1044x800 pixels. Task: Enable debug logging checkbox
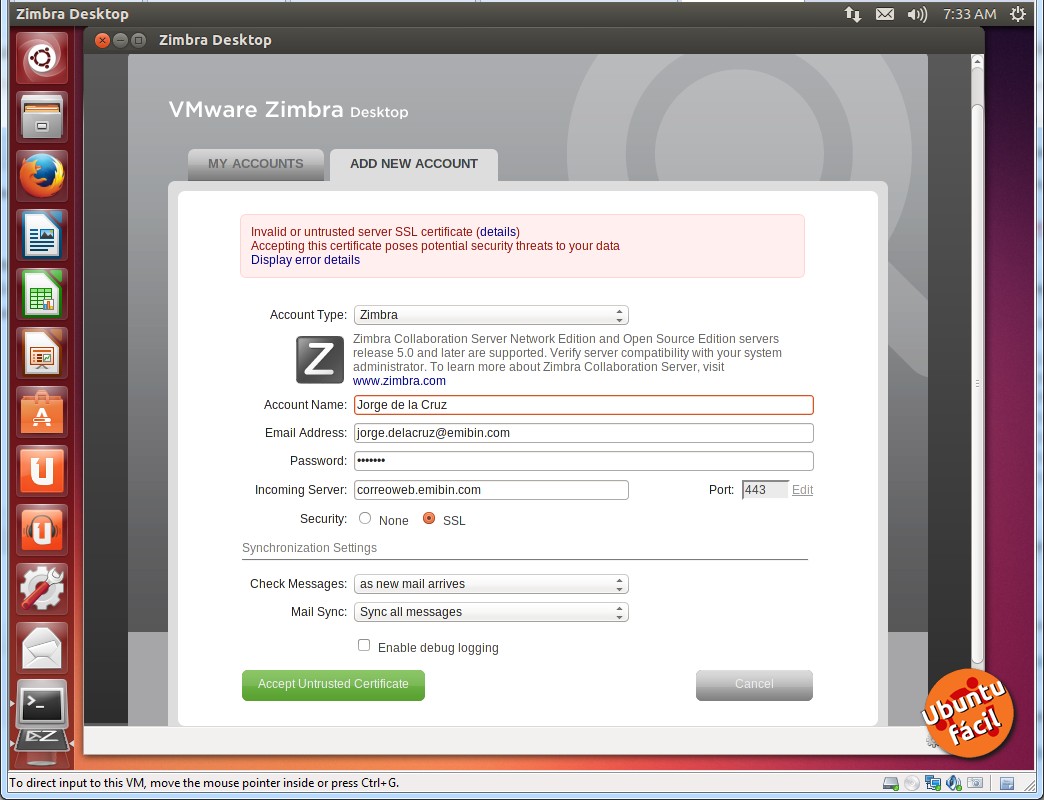pyautogui.click(x=364, y=645)
